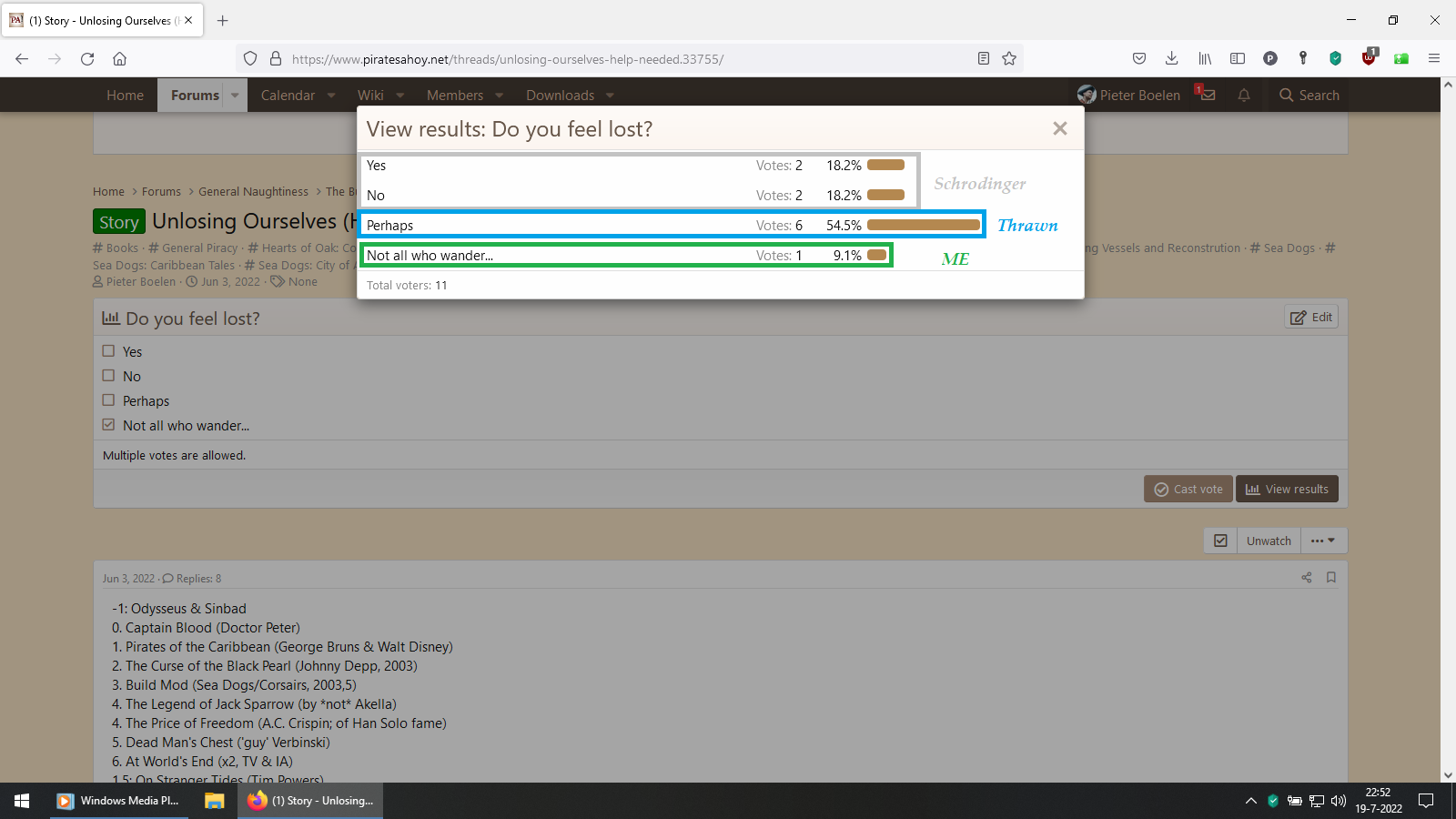Open Firefox home page icon
The height and width of the screenshot is (819, 1456).
click(x=119, y=58)
